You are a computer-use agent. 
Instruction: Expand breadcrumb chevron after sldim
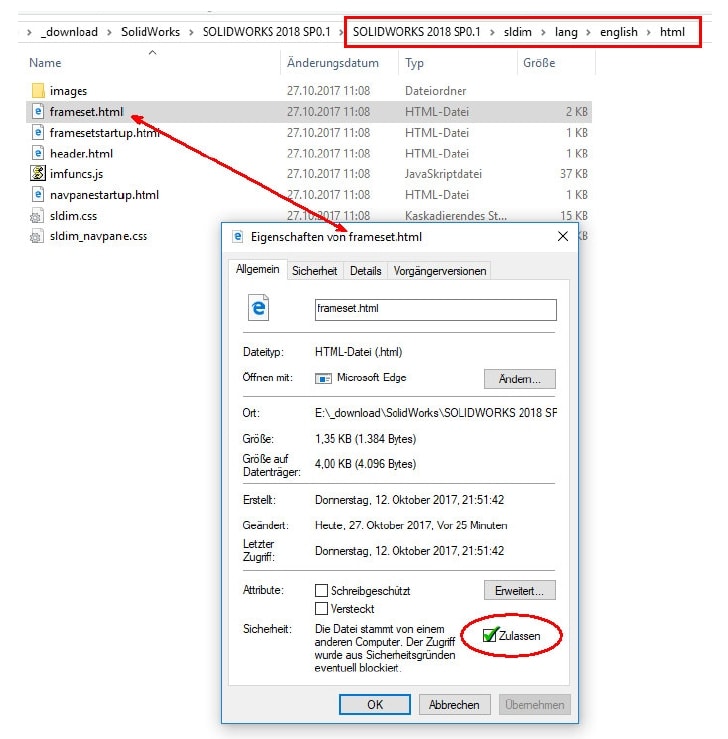(543, 32)
